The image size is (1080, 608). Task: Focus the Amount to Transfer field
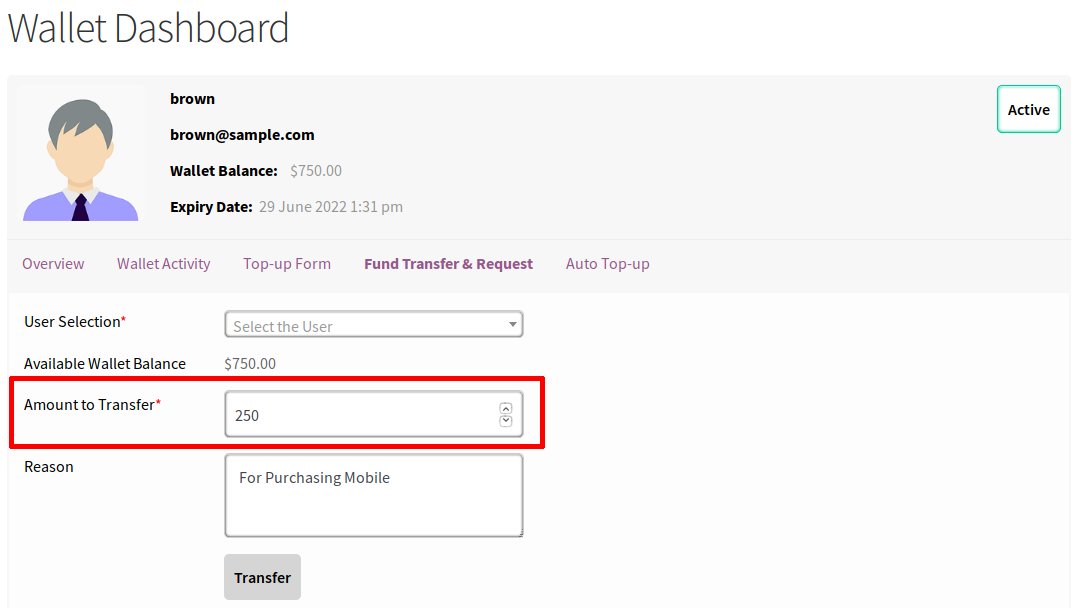click(360, 415)
